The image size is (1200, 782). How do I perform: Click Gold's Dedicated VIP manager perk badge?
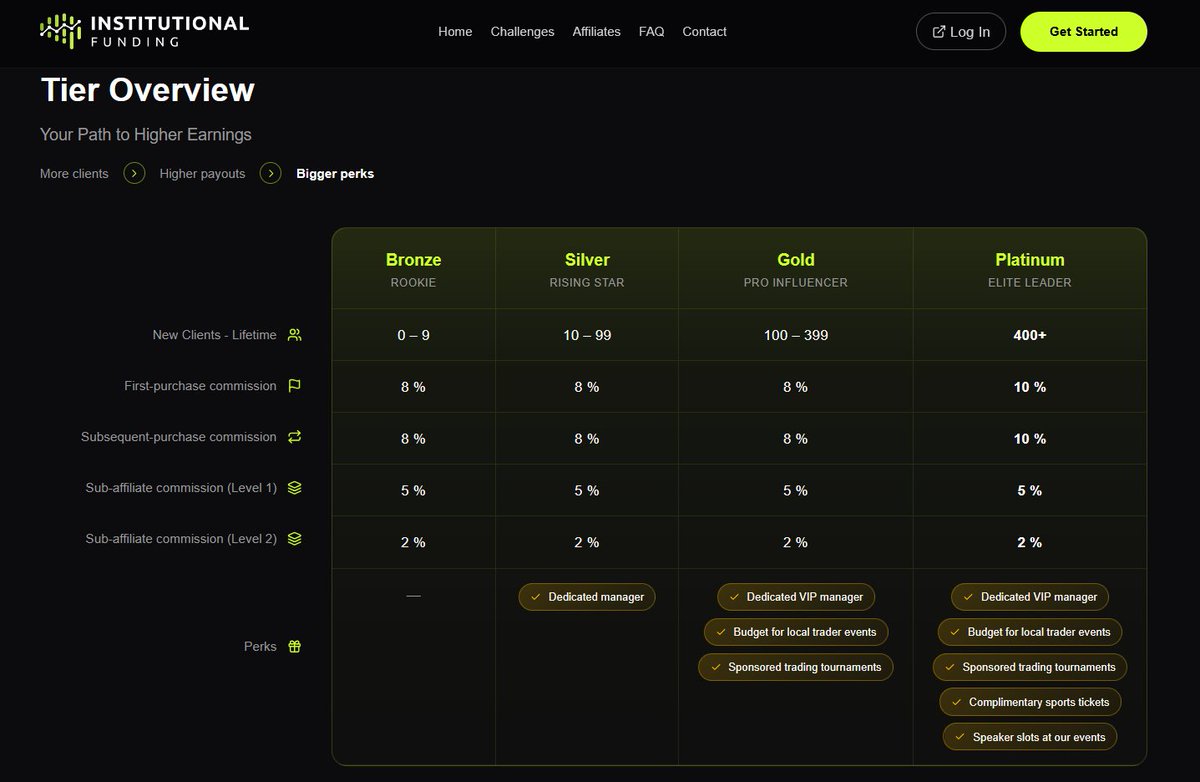point(795,597)
